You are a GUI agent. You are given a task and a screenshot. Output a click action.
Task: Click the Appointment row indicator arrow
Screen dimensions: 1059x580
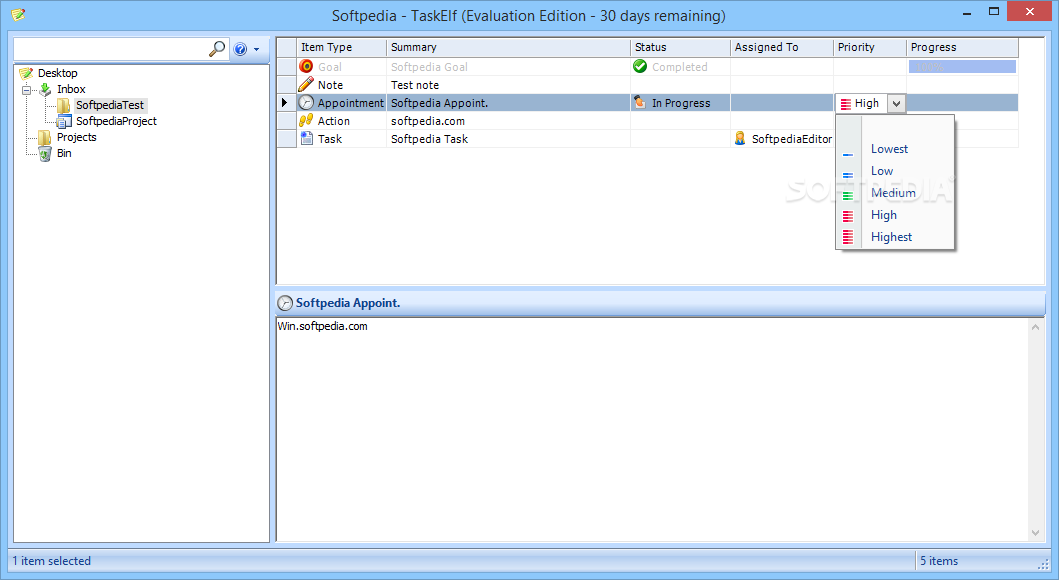coord(284,103)
